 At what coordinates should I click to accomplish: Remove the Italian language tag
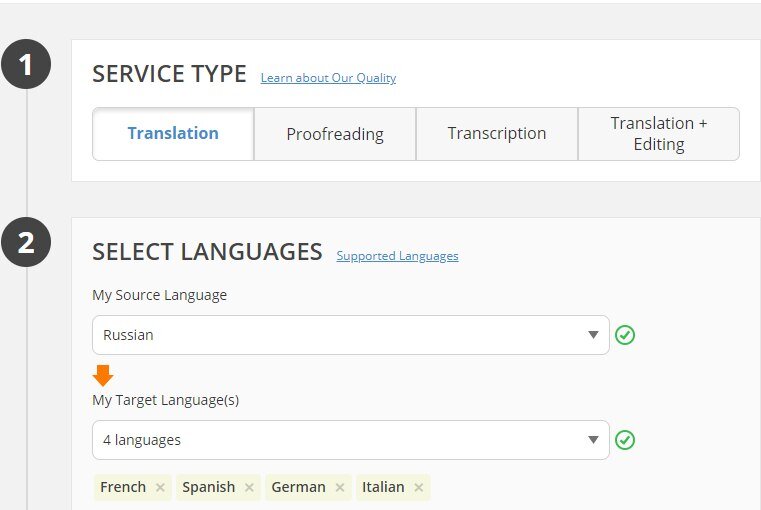click(x=419, y=488)
